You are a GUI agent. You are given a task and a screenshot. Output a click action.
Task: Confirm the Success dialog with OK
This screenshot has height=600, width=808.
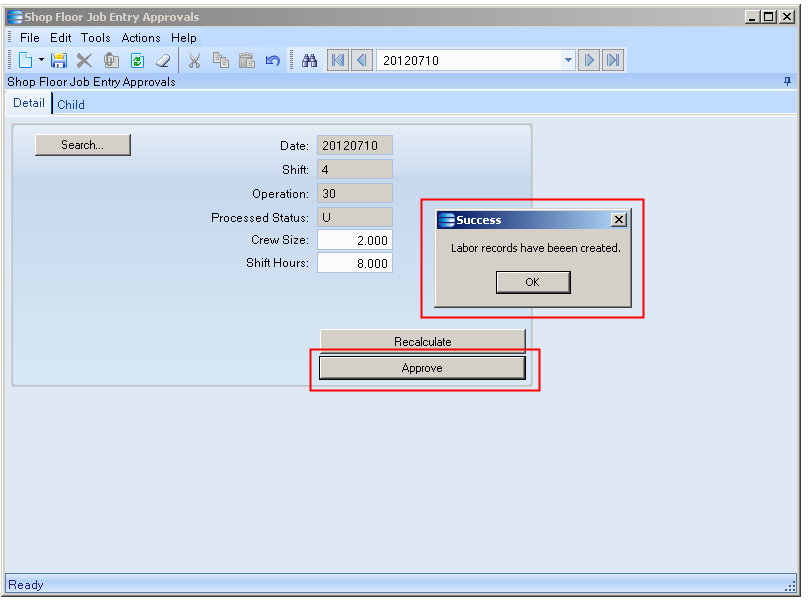coord(533,282)
